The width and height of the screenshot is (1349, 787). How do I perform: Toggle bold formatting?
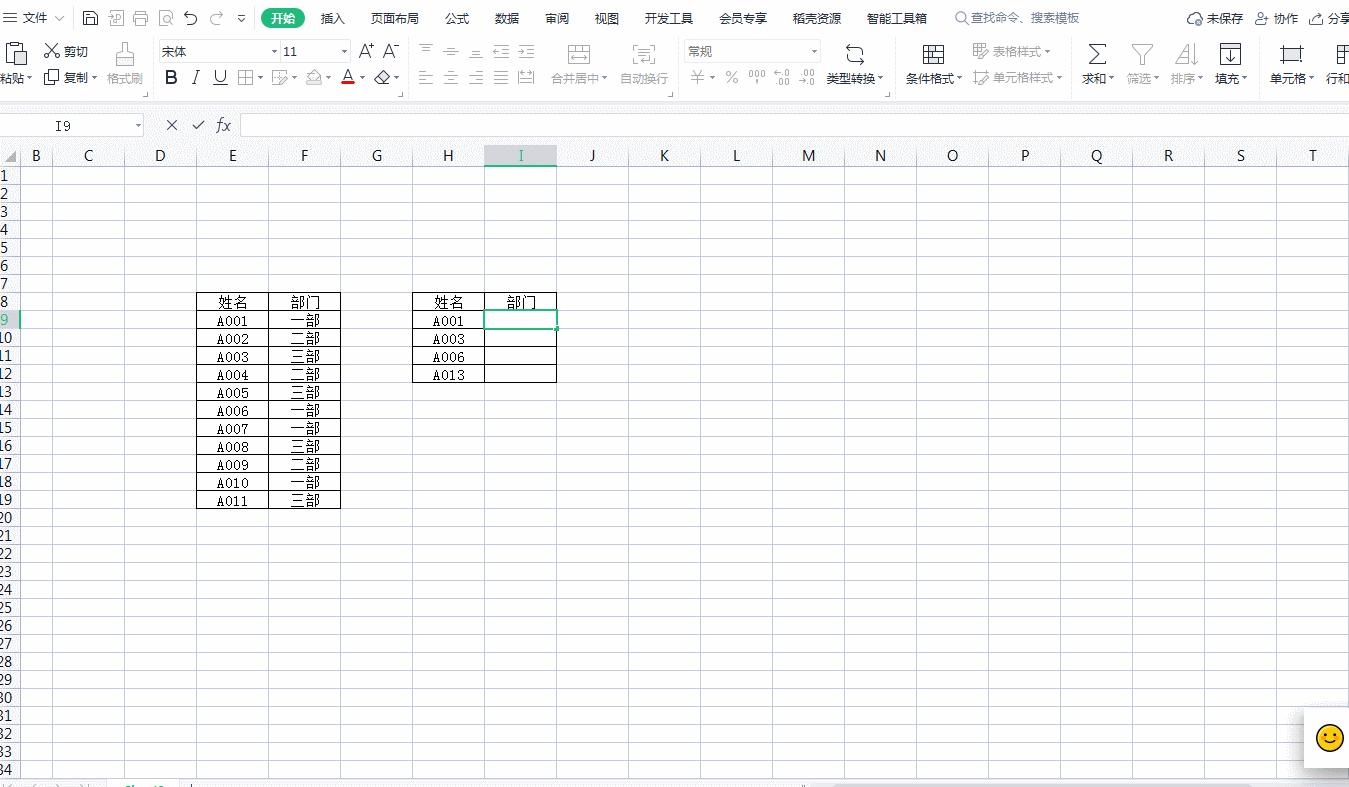(170, 77)
